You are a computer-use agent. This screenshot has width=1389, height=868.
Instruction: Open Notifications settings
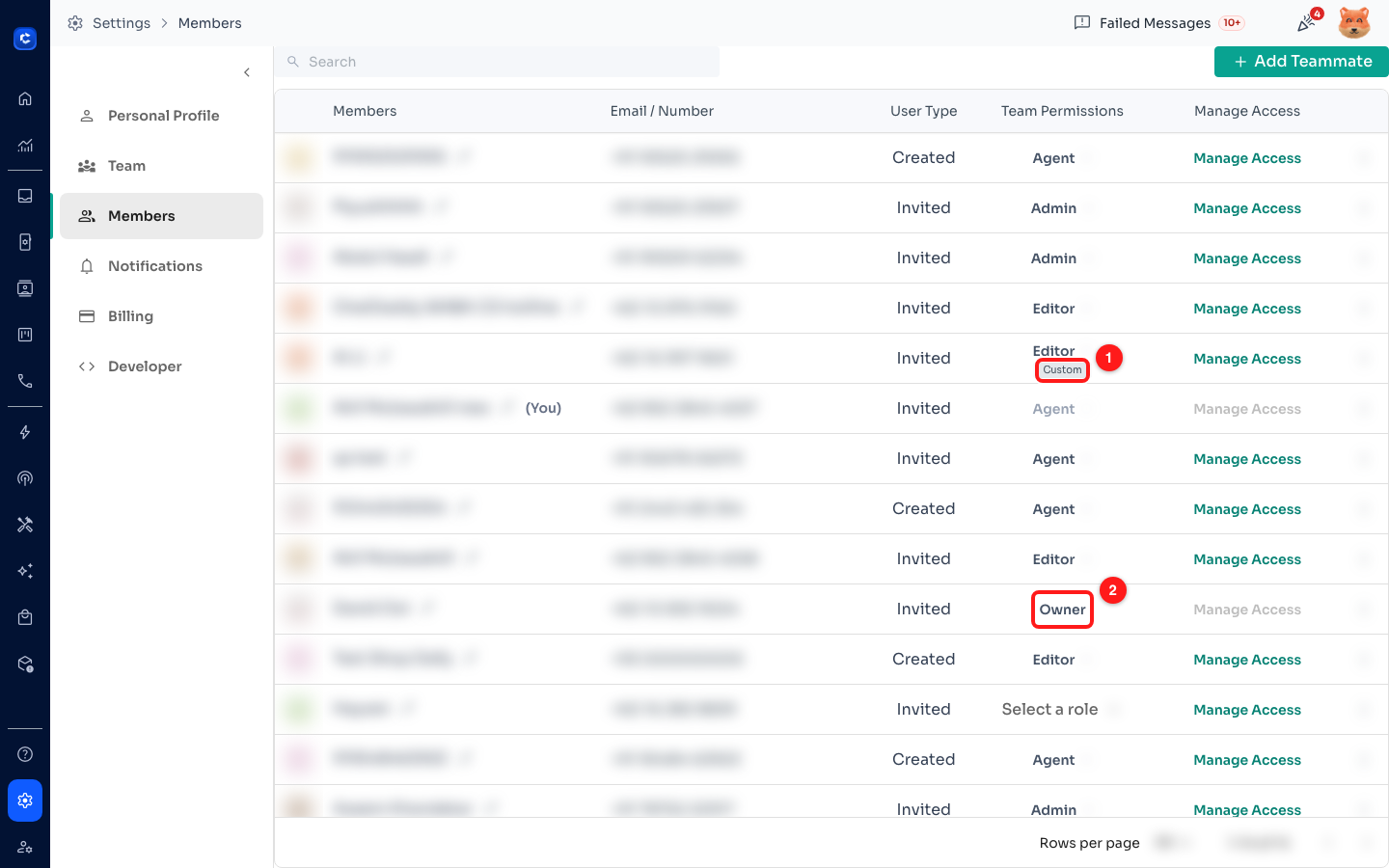[x=161, y=266]
